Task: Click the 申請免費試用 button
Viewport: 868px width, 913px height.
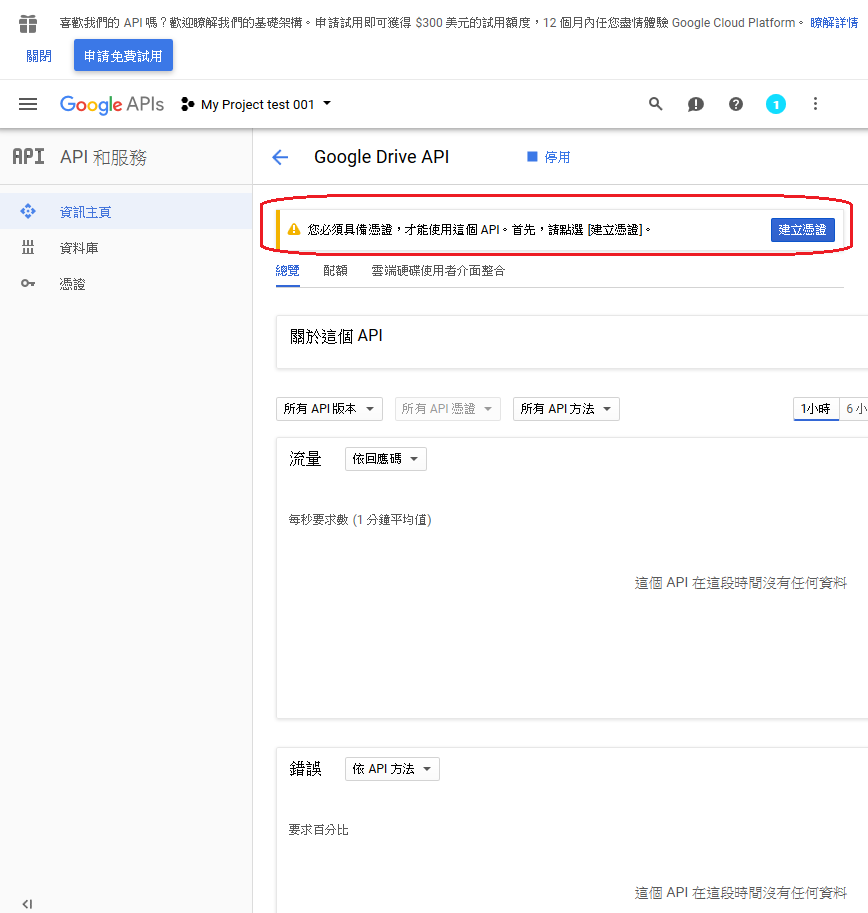Action: 123,55
